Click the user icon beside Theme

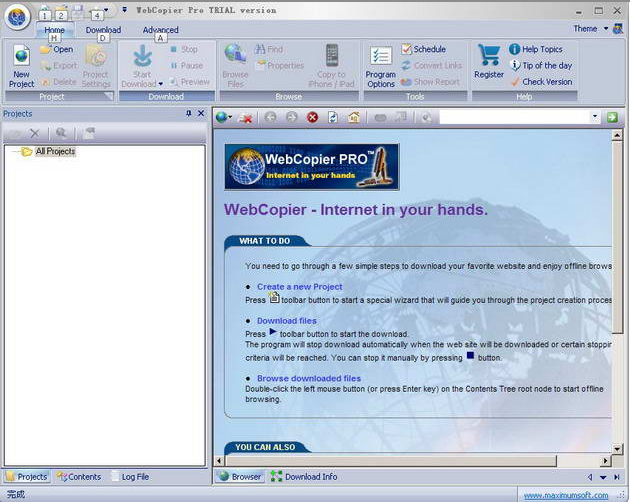[x=618, y=29]
